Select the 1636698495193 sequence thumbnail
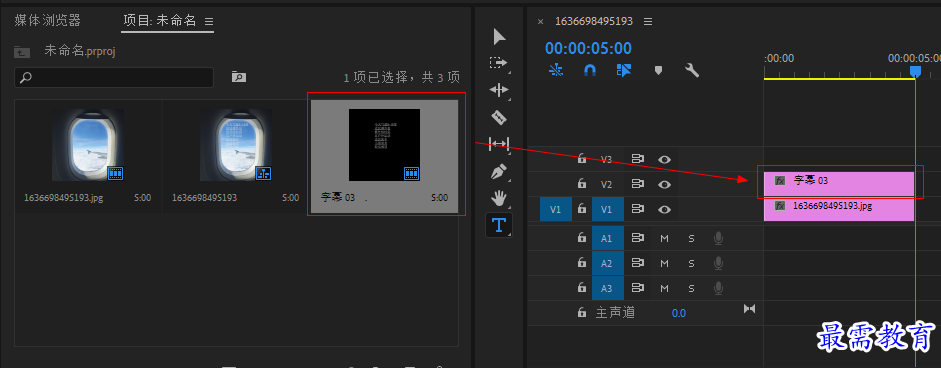This screenshot has height=368, width=941. click(236, 145)
